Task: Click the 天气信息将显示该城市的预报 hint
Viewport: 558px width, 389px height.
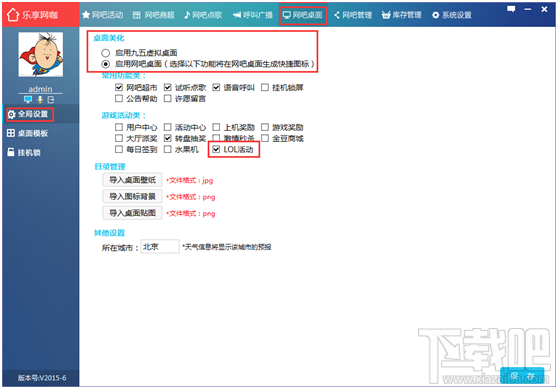Action: click(x=227, y=247)
